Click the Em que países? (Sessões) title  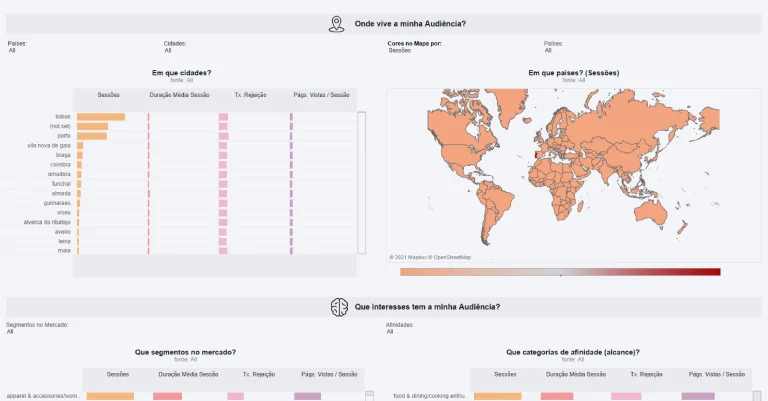(x=574, y=73)
